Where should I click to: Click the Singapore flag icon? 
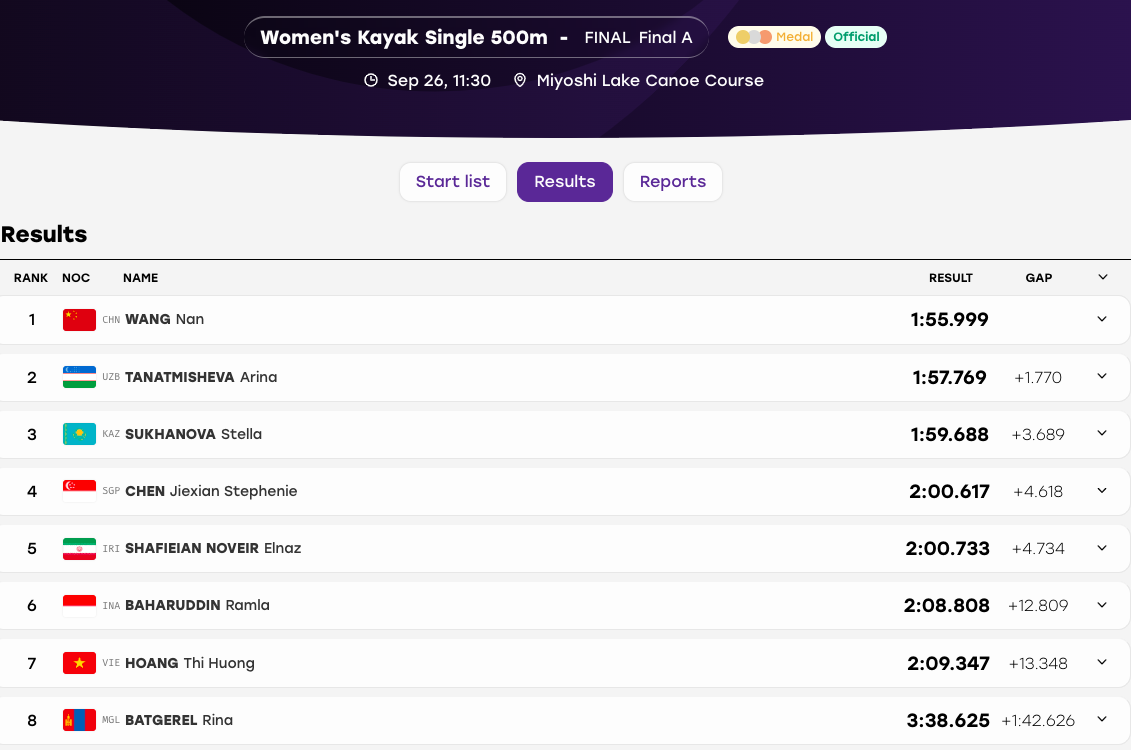[79, 491]
